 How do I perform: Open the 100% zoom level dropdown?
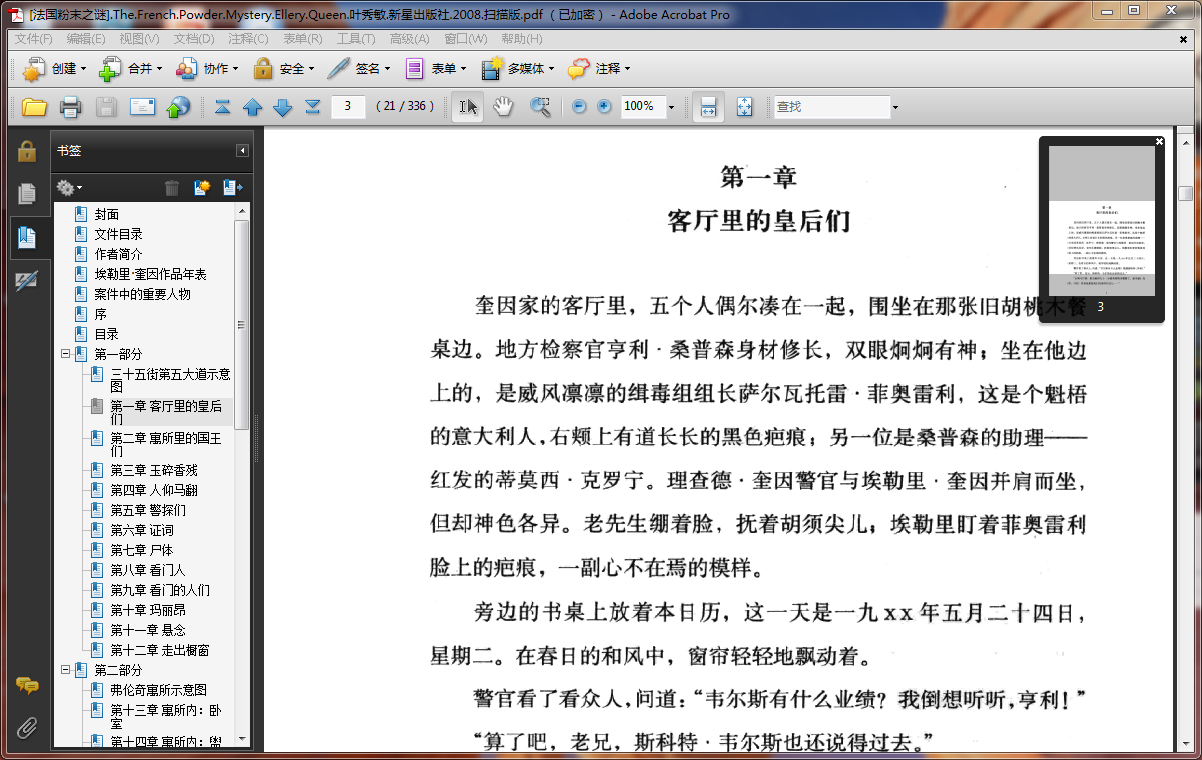point(671,107)
